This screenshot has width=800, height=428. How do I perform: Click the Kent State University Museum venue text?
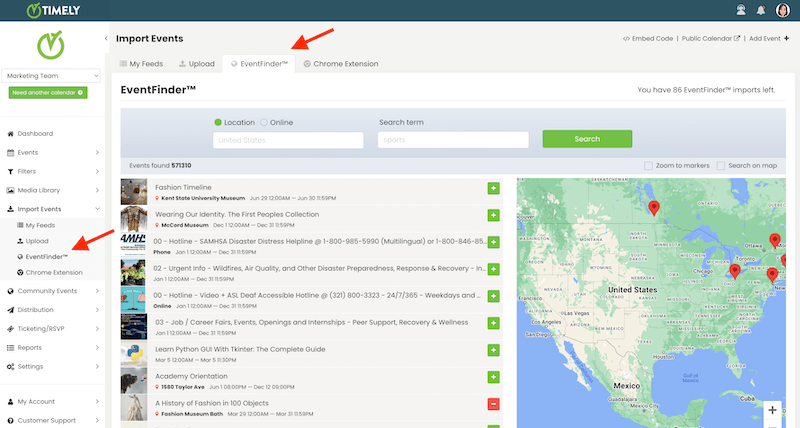coord(203,198)
